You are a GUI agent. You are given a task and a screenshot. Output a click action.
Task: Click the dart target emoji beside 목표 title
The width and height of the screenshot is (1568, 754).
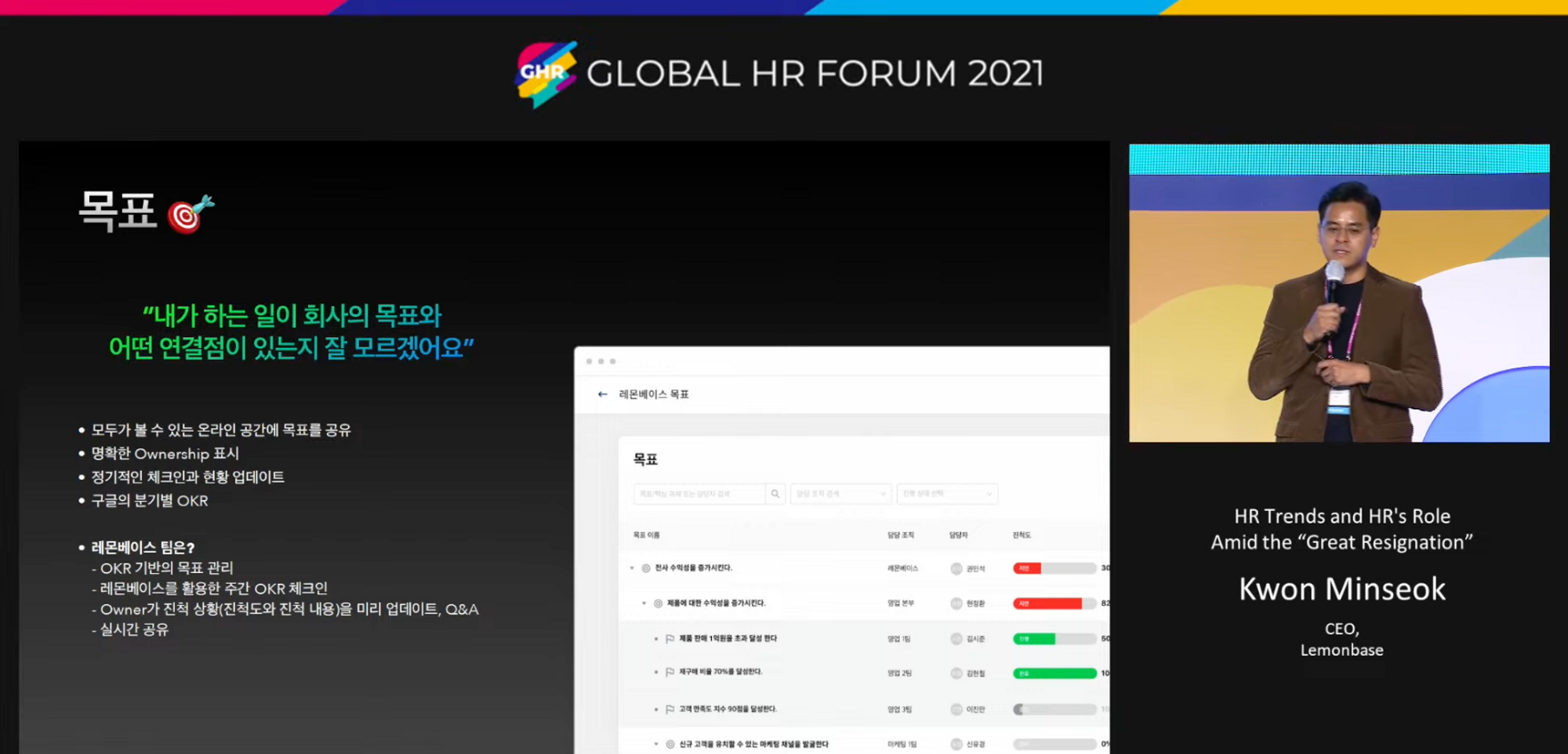[x=190, y=214]
